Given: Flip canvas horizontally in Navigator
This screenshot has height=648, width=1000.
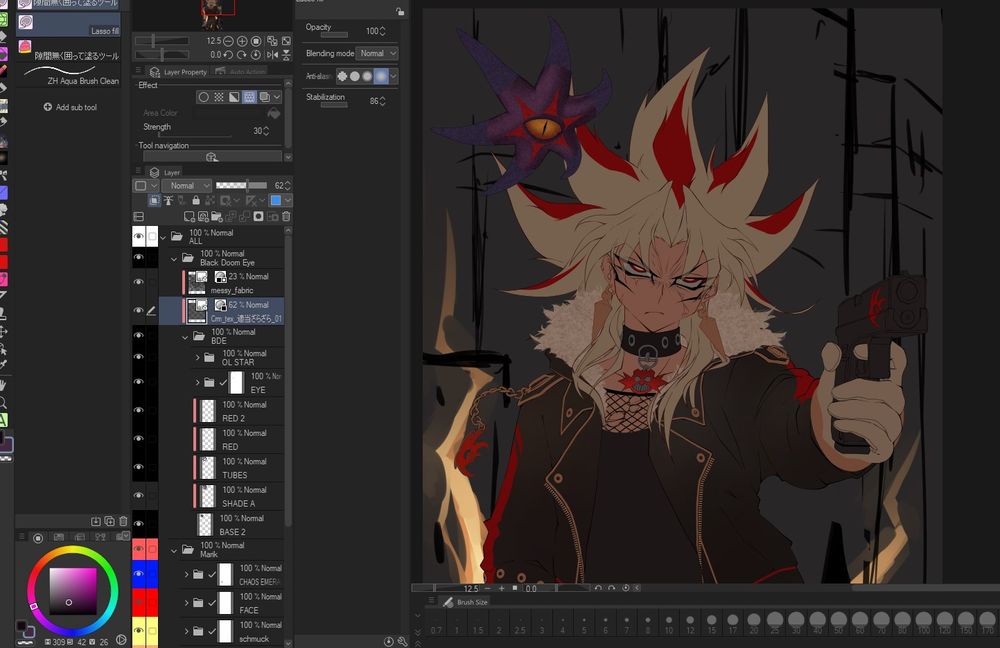Looking at the screenshot, I should pyautogui.click(x=272, y=55).
